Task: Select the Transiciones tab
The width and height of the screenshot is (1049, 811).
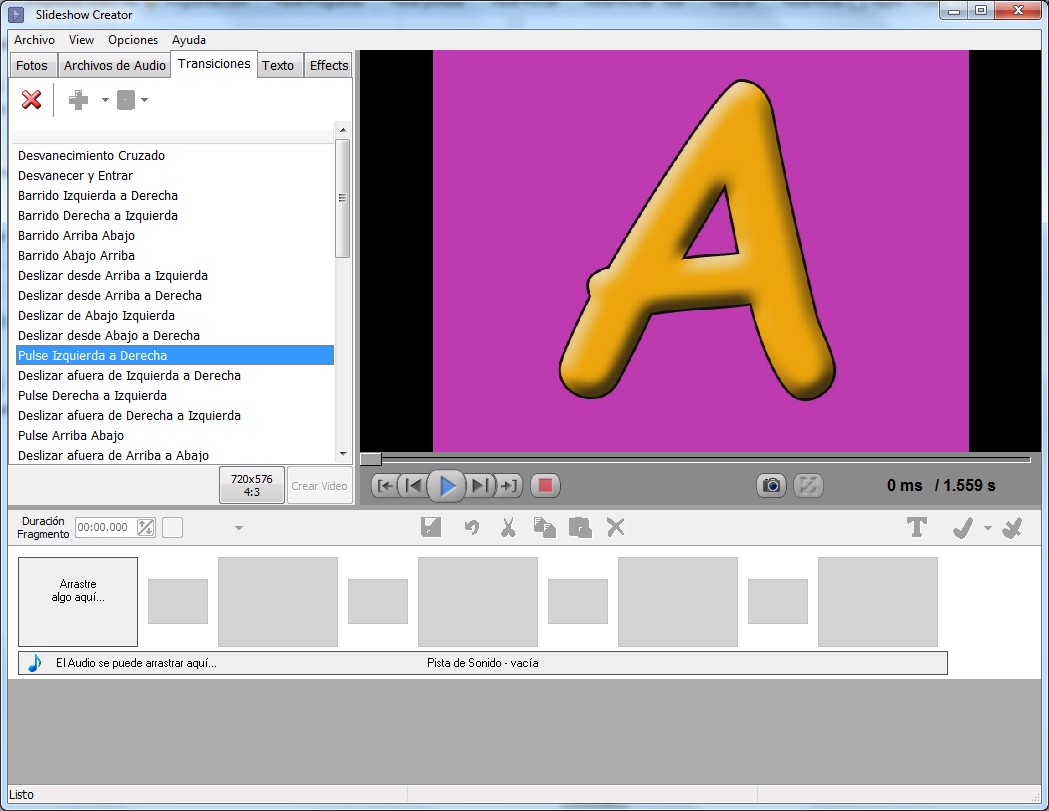Action: [x=214, y=64]
